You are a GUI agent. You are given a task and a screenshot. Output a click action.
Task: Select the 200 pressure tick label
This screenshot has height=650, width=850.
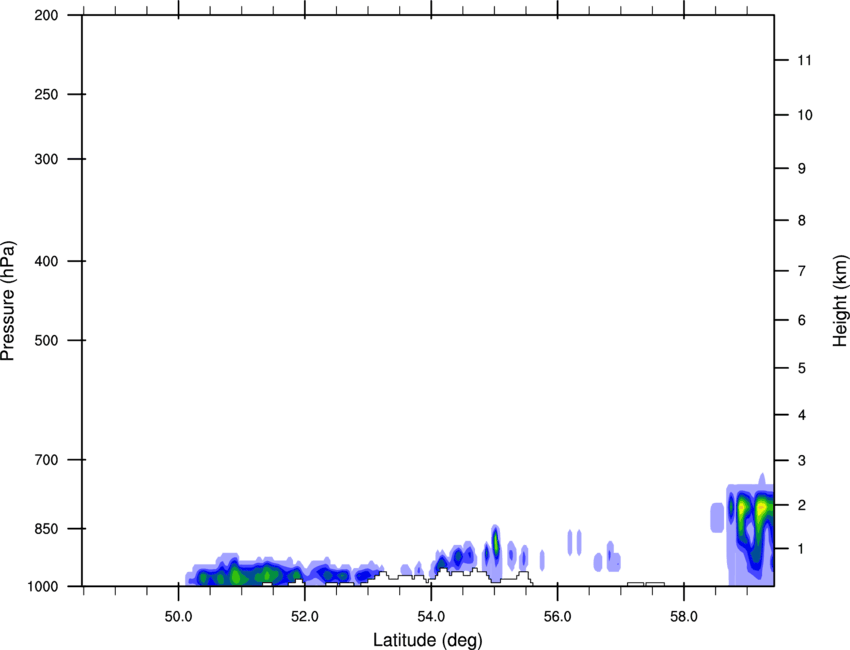click(46, 15)
